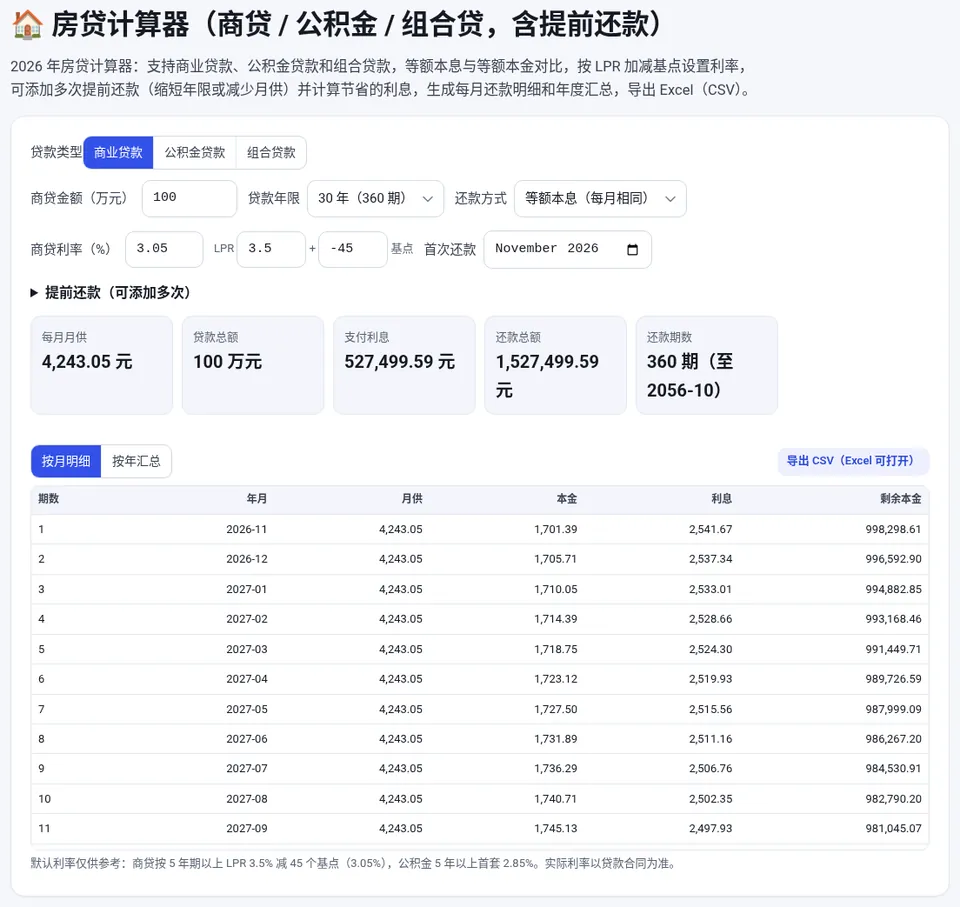Screen dimensions: 960x907
Task: Click the 月供 column header
Action: coord(412,499)
